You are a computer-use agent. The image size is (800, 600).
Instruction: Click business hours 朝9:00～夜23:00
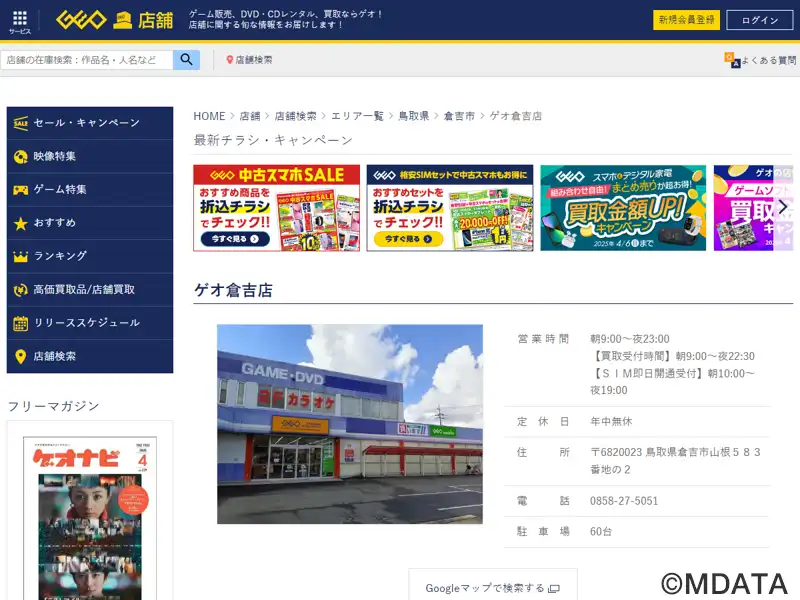[630, 339]
